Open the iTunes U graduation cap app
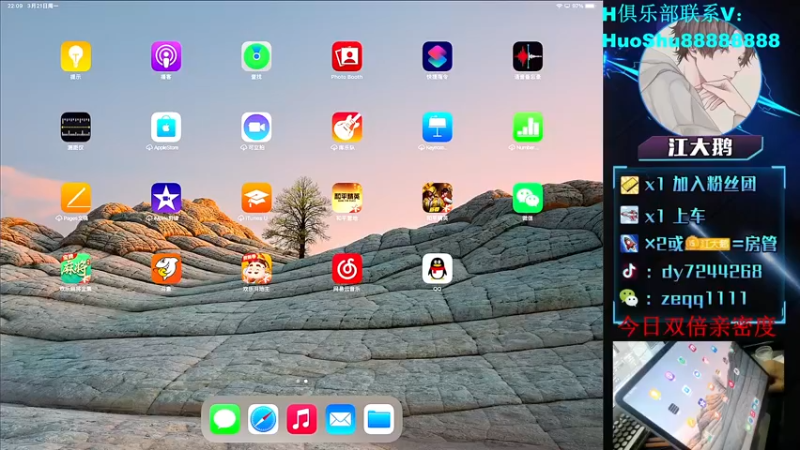 pyautogui.click(x=256, y=198)
